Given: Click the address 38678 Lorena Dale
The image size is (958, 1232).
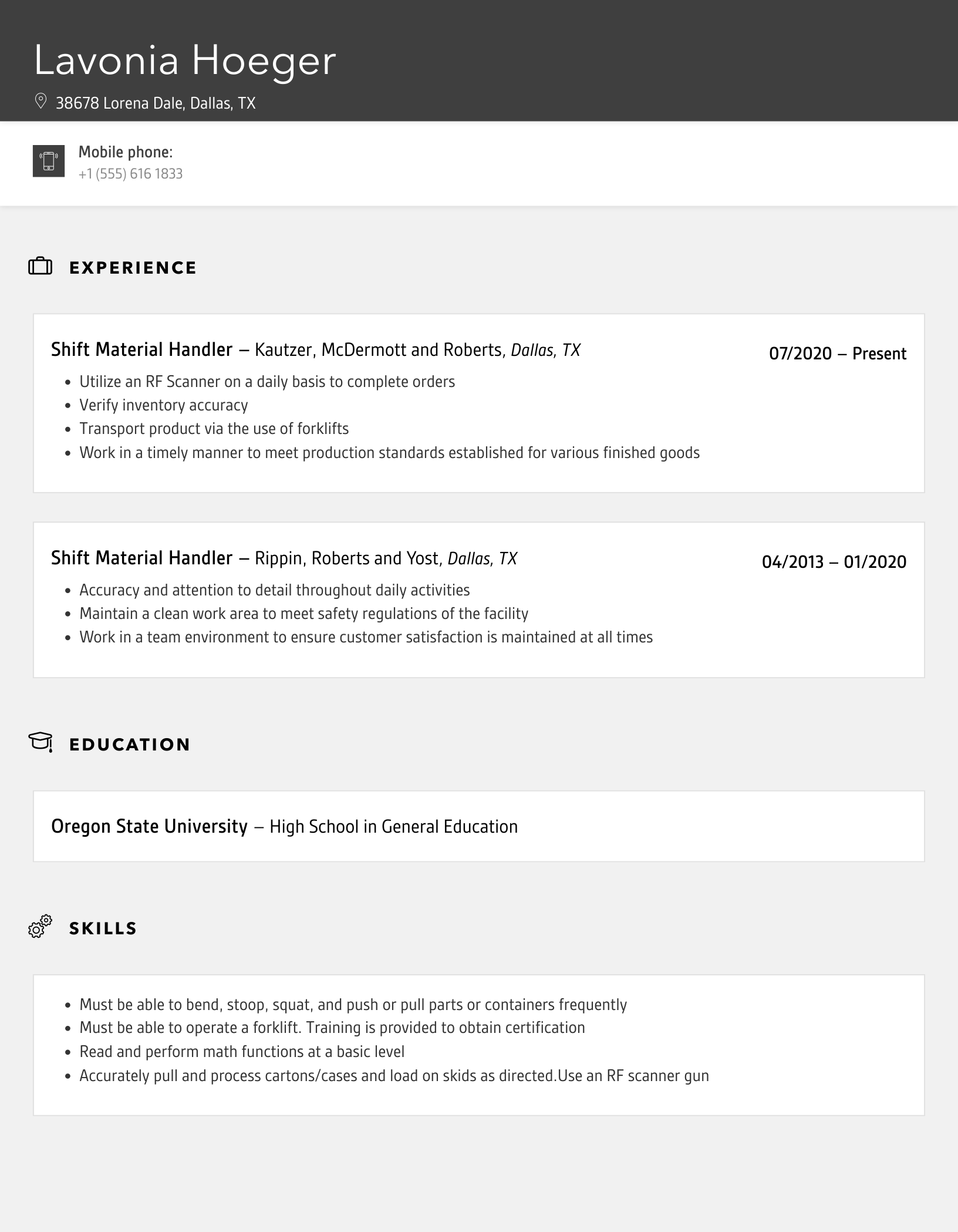Looking at the screenshot, I should point(156,103).
